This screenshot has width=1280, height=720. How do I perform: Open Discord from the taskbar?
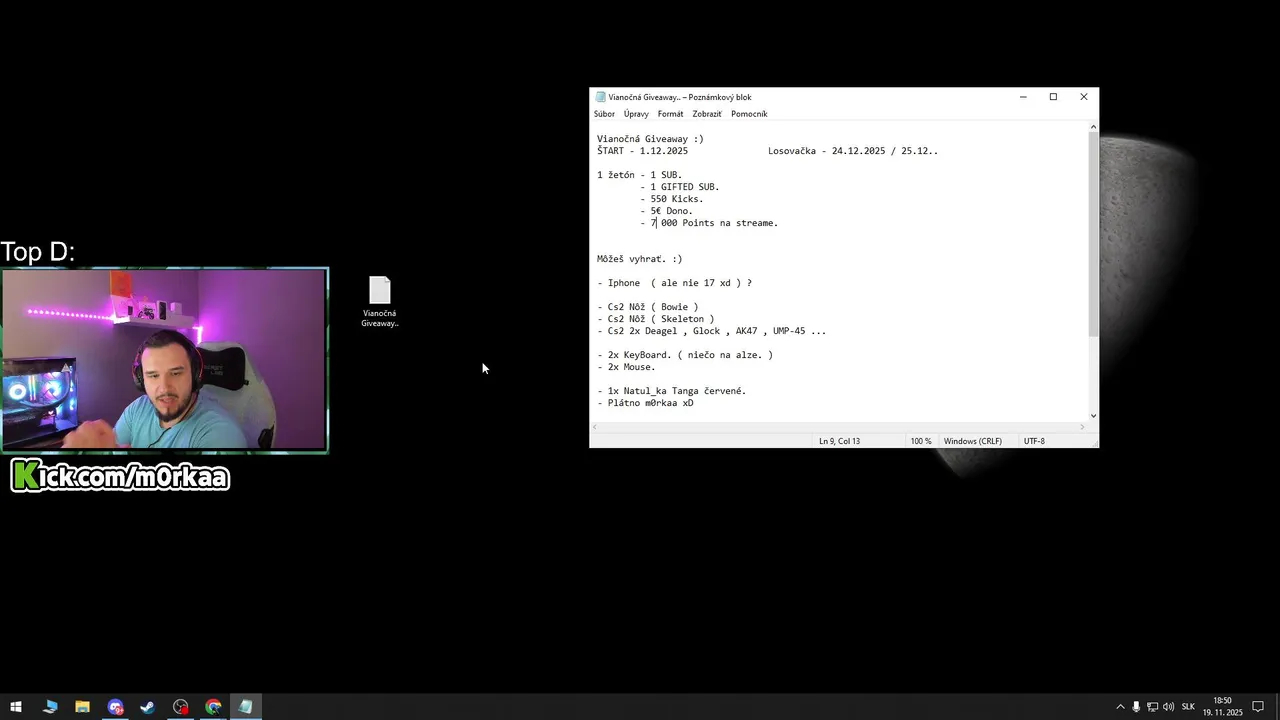[x=115, y=707]
